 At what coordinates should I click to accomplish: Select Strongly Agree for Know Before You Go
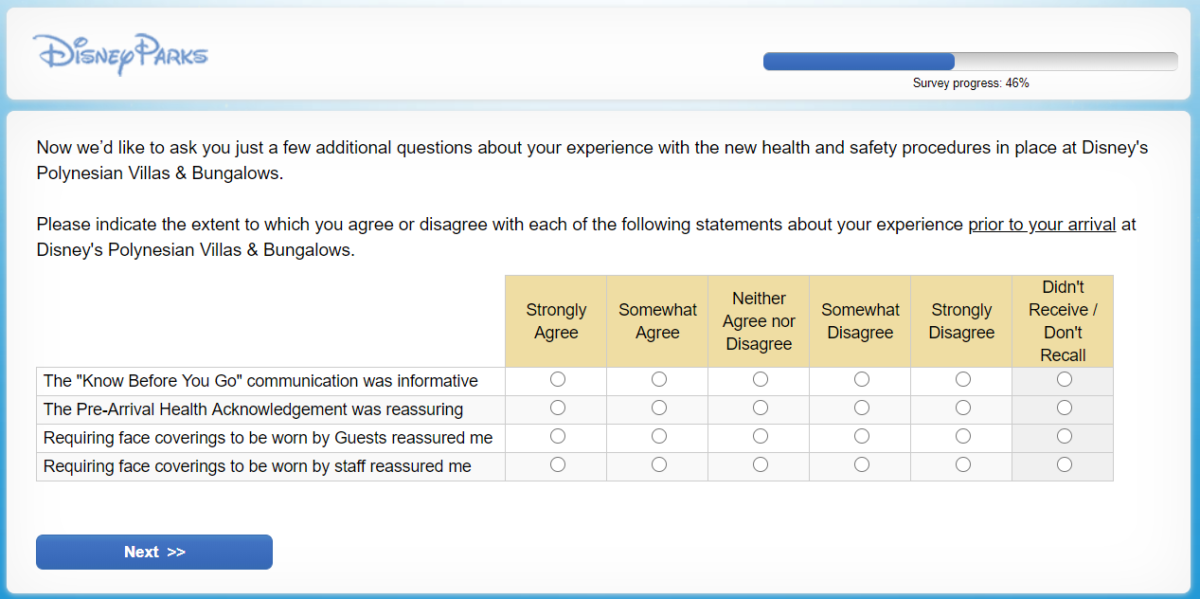coord(558,380)
